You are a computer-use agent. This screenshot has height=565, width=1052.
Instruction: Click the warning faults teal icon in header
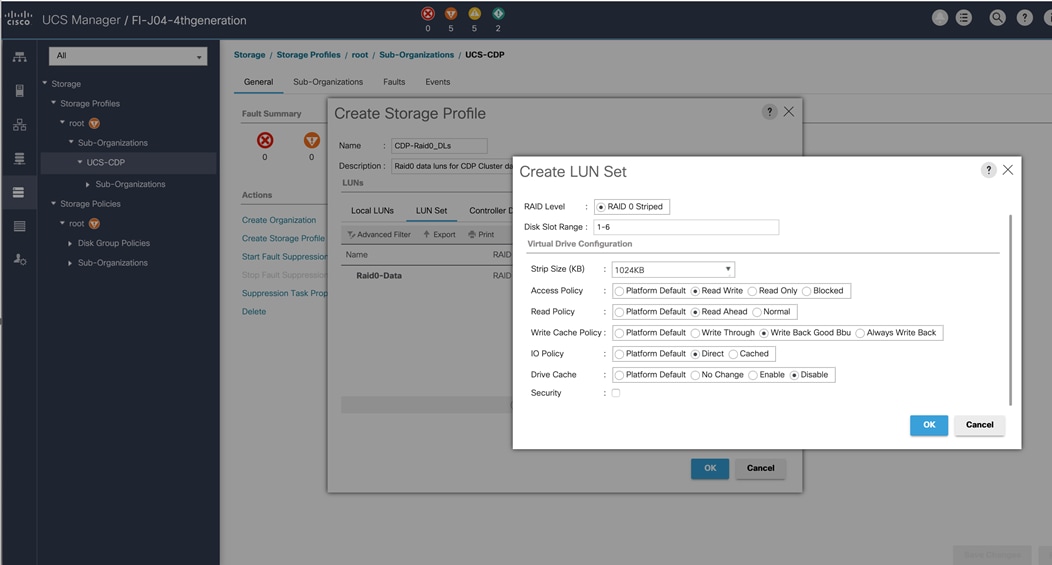pos(498,13)
